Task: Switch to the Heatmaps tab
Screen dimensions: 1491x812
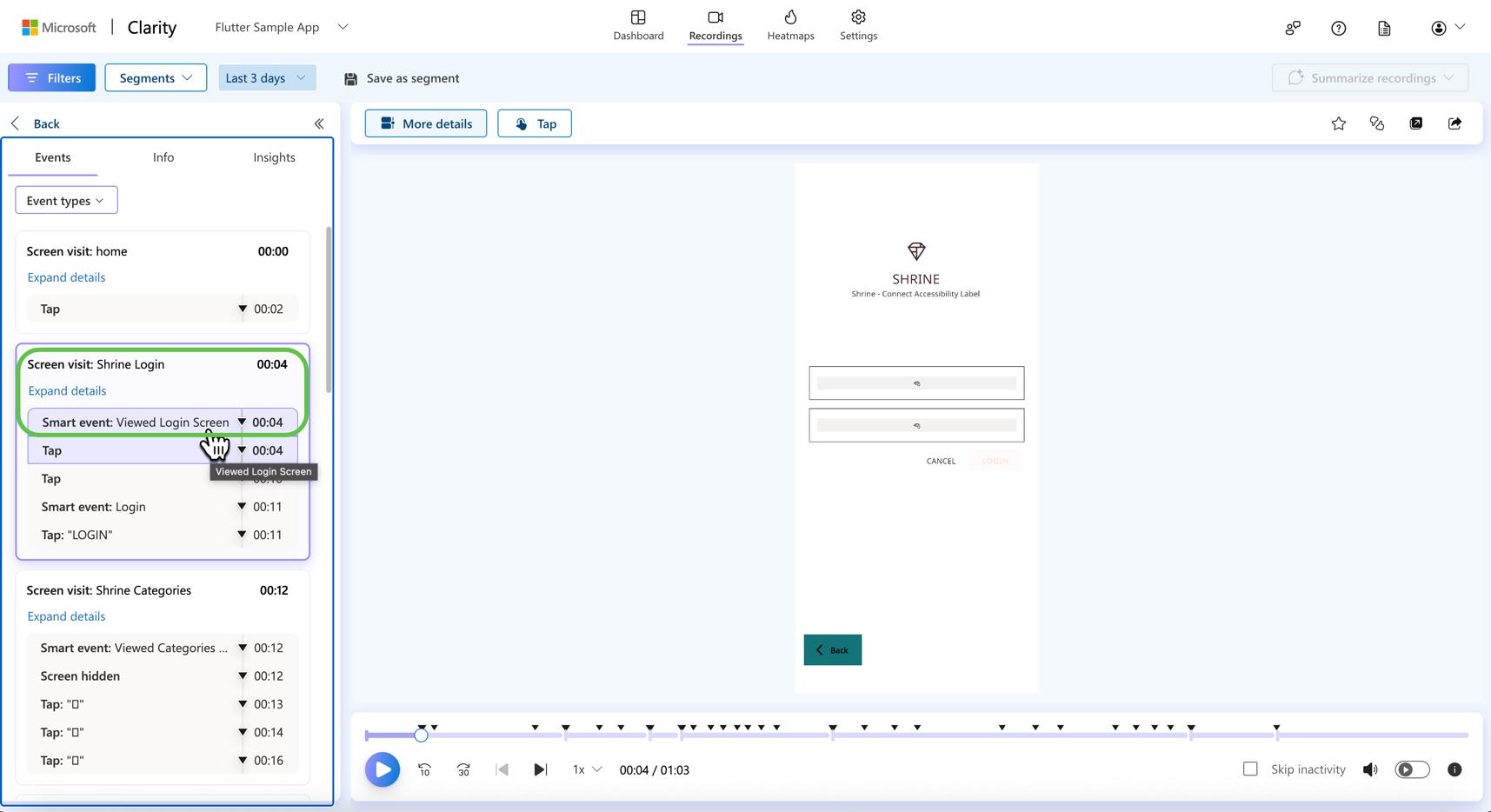Action: pyautogui.click(x=791, y=26)
